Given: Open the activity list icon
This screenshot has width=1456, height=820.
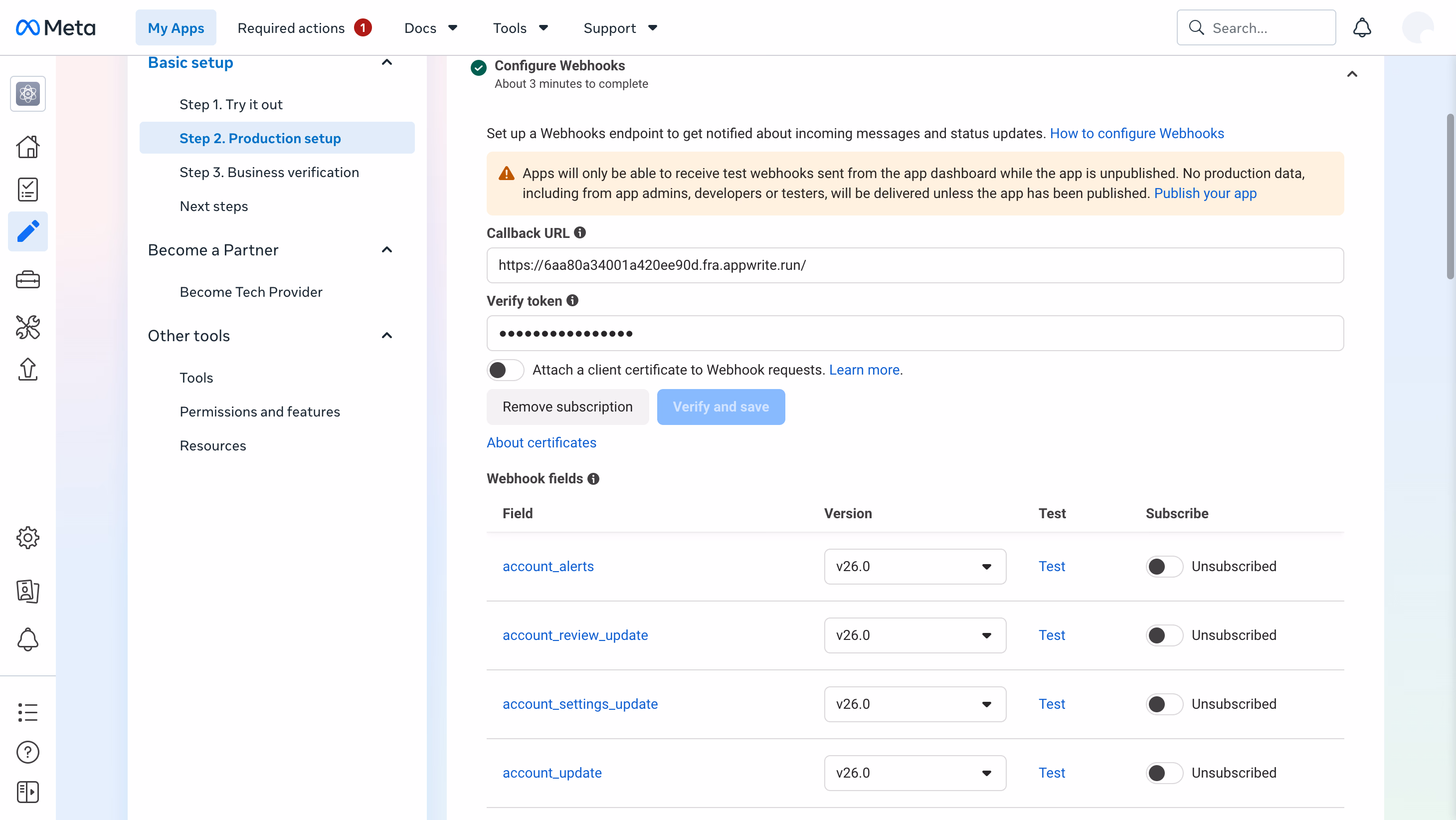Looking at the screenshot, I should coord(28,712).
